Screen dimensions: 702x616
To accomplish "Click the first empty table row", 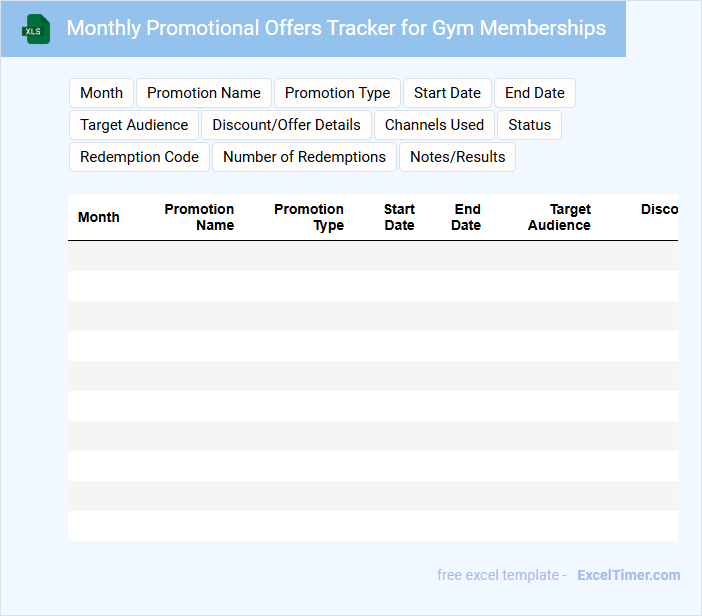I will pos(372,256).
